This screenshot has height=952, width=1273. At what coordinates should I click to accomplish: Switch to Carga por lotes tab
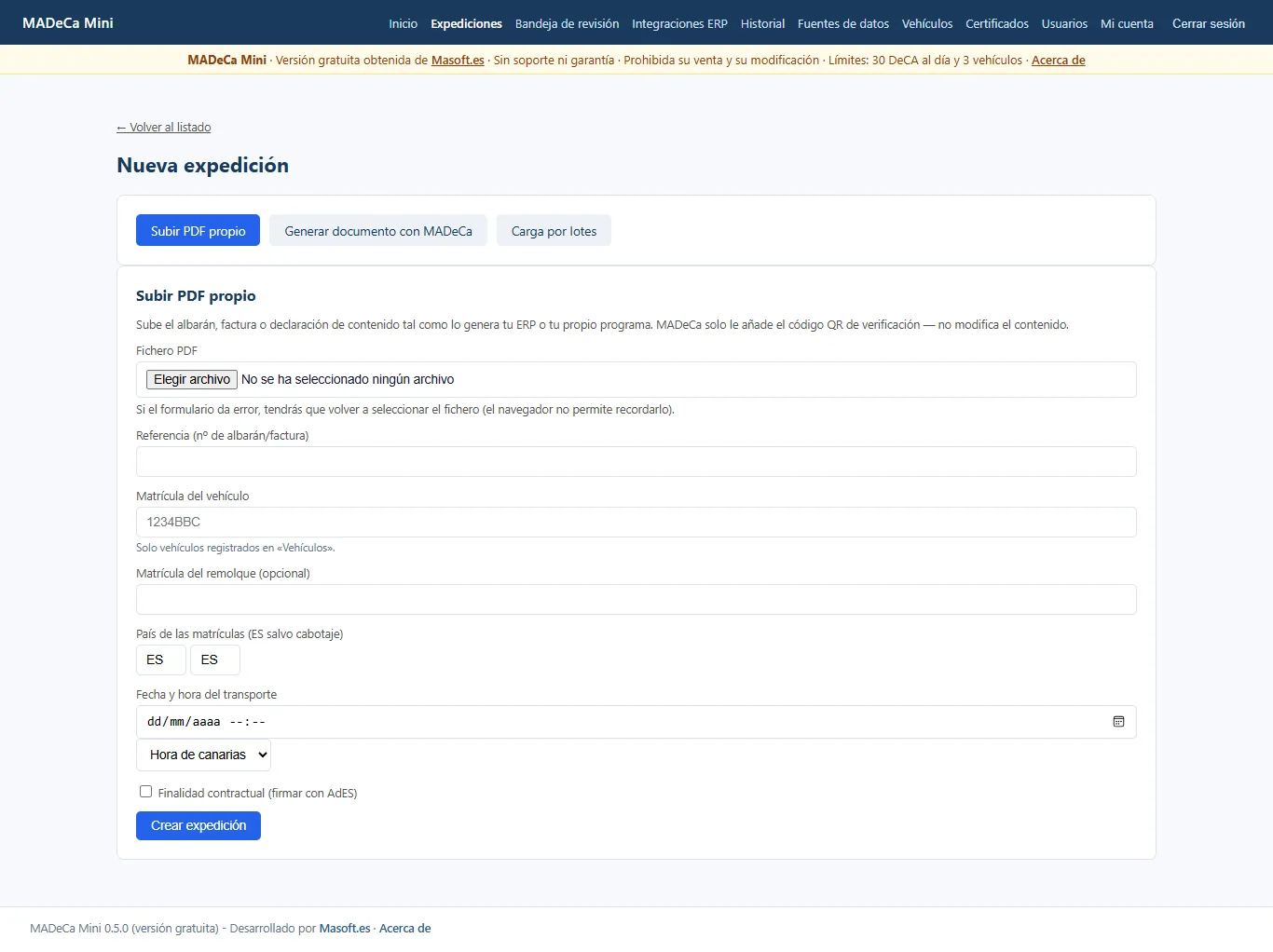(x=554, y=231)
